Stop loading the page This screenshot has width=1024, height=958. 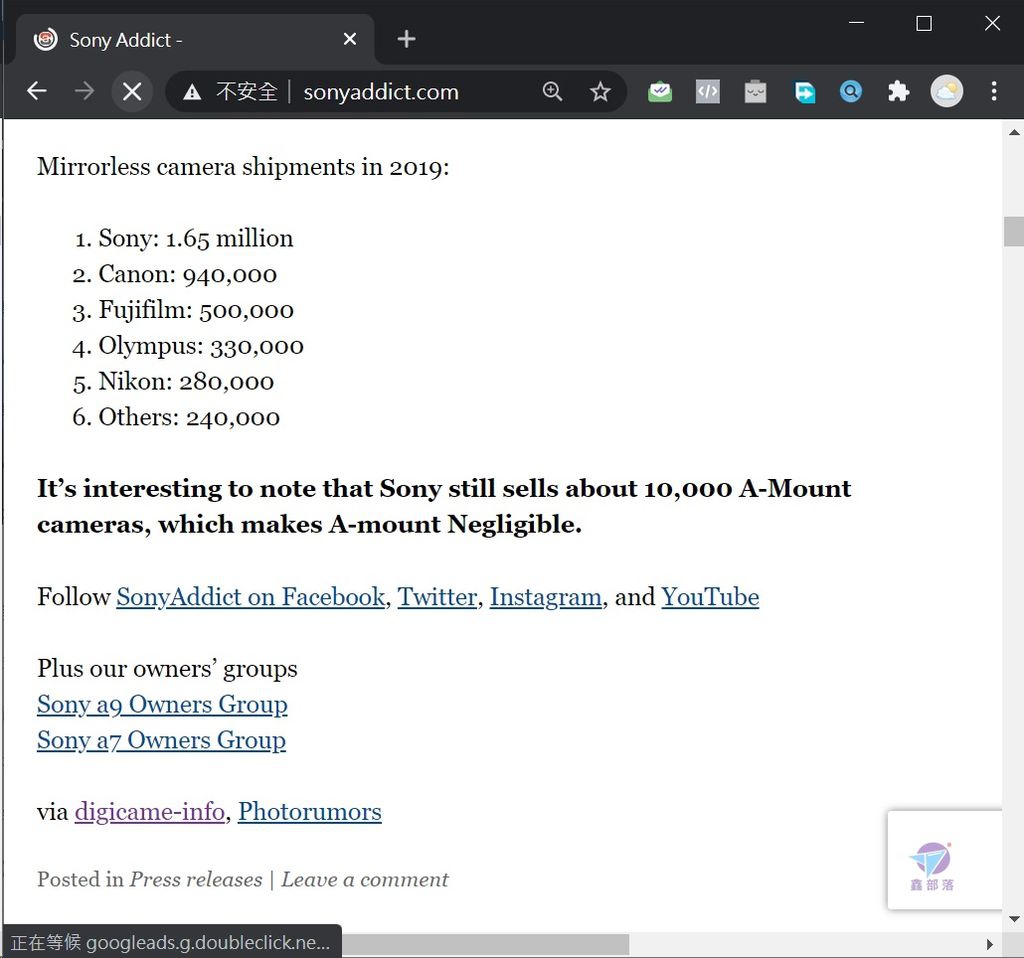click(132, 91)
